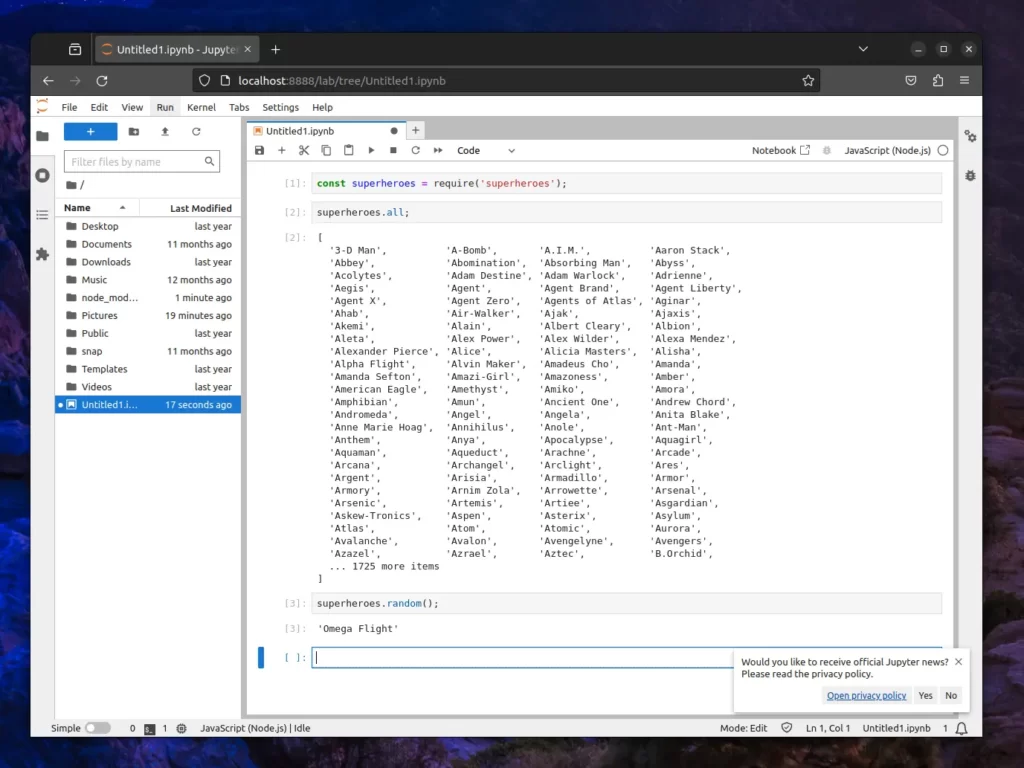The height and width of the screenshot is (768, 1024).
Task: Toggle Simple interface mode switch
Action: 98,728
